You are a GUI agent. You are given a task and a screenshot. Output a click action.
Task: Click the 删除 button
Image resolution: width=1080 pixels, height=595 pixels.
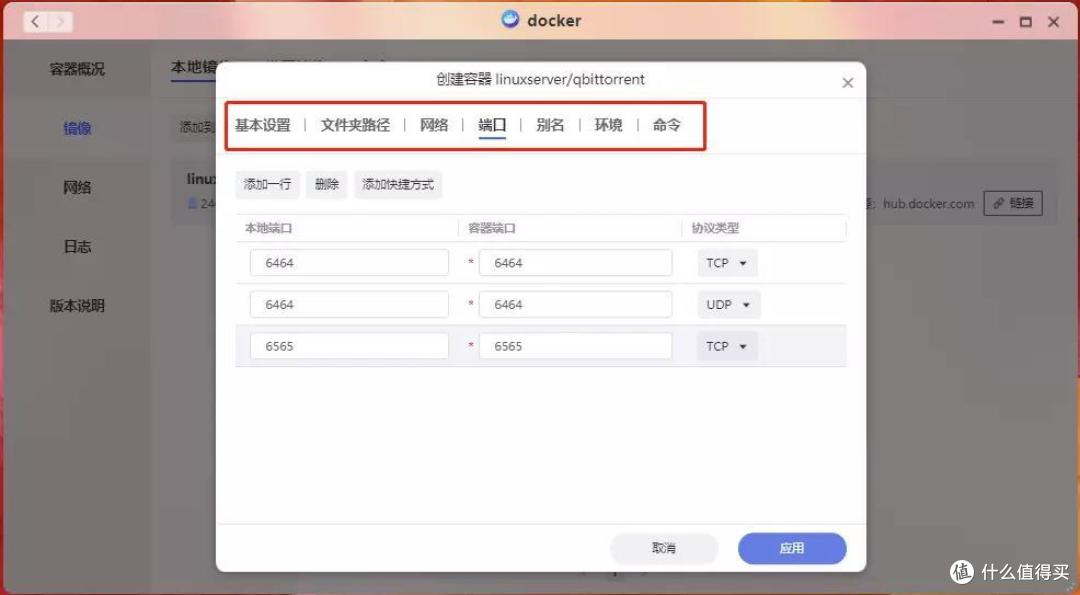[x=326, y=185]
